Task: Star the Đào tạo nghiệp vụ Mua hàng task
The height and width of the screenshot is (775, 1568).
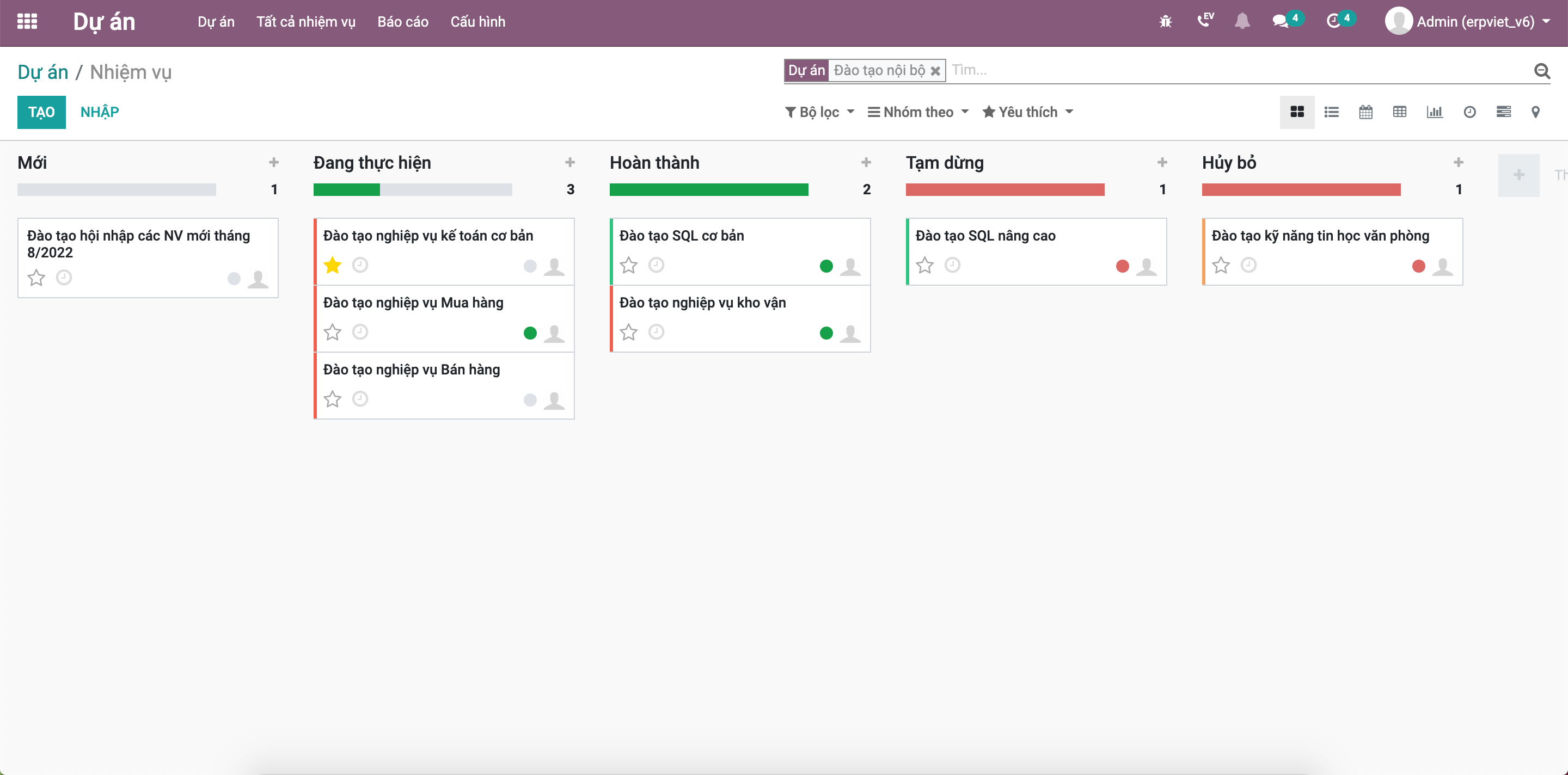Action: (332, 332)
